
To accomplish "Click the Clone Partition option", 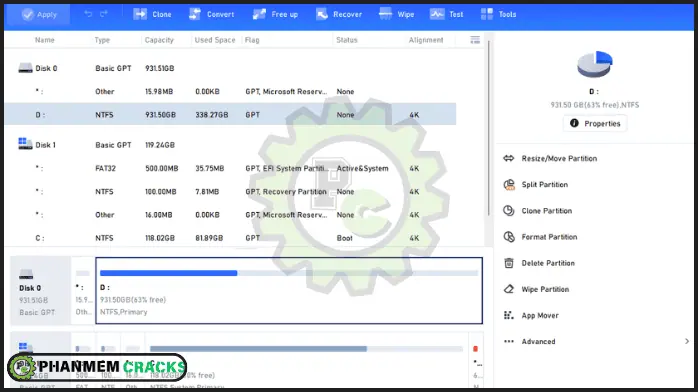I will click(547, 211).
